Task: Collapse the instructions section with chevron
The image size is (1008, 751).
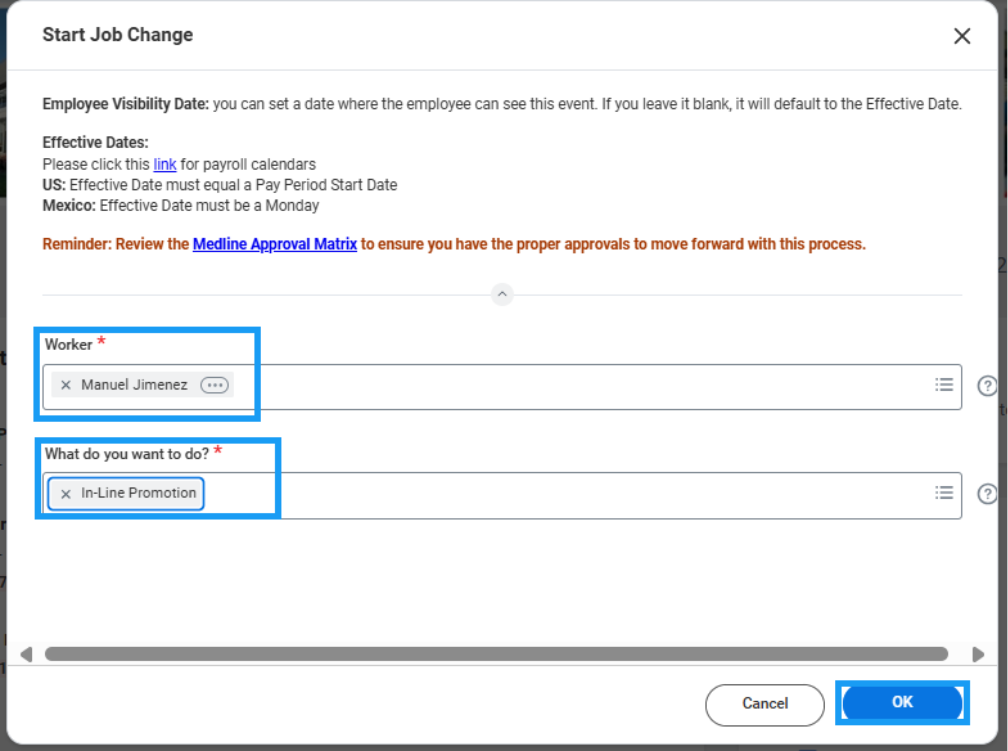Action: (502, 295)
